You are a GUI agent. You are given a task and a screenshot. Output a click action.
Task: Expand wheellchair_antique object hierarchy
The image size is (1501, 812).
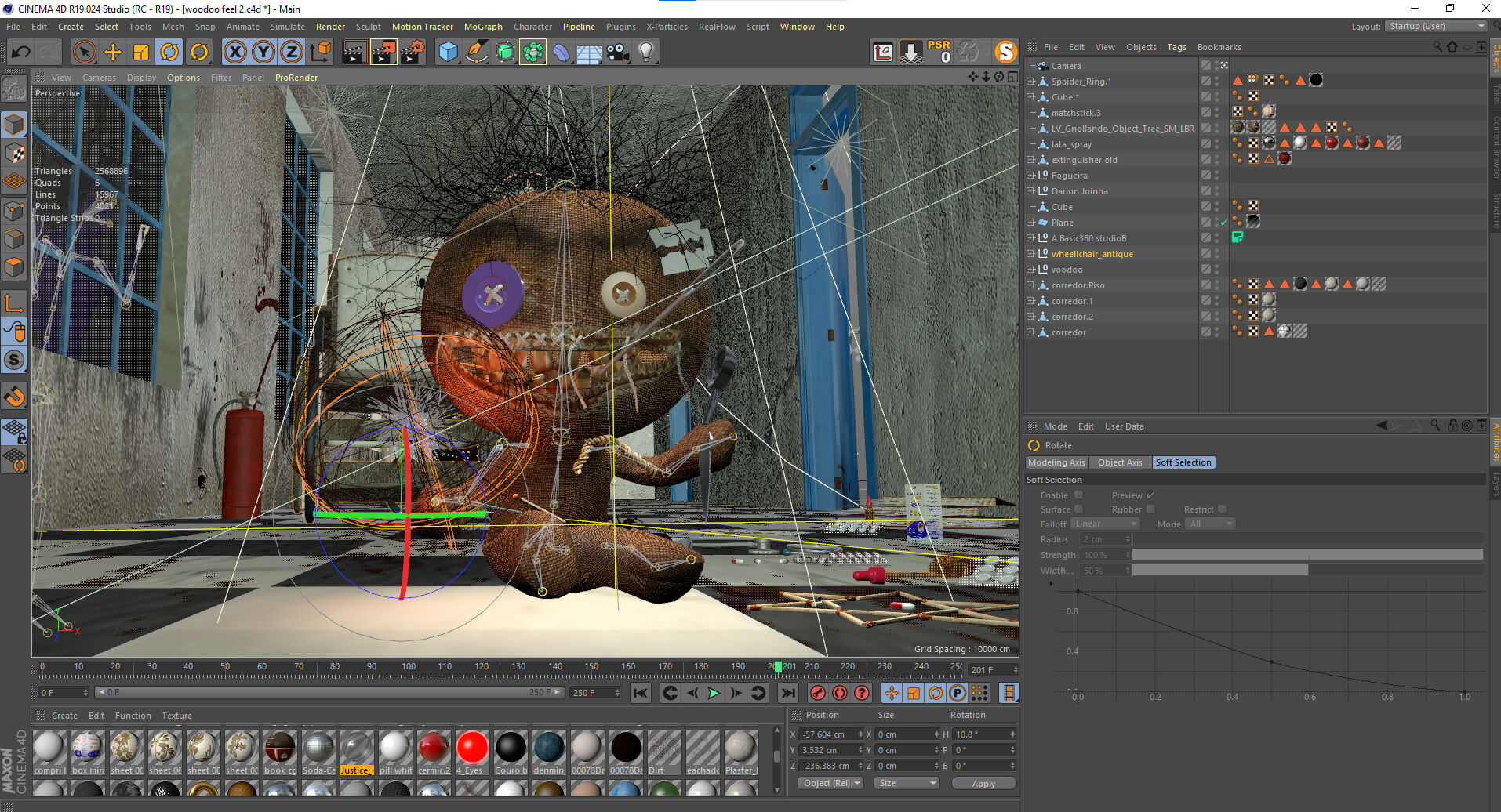[1030, 254]
